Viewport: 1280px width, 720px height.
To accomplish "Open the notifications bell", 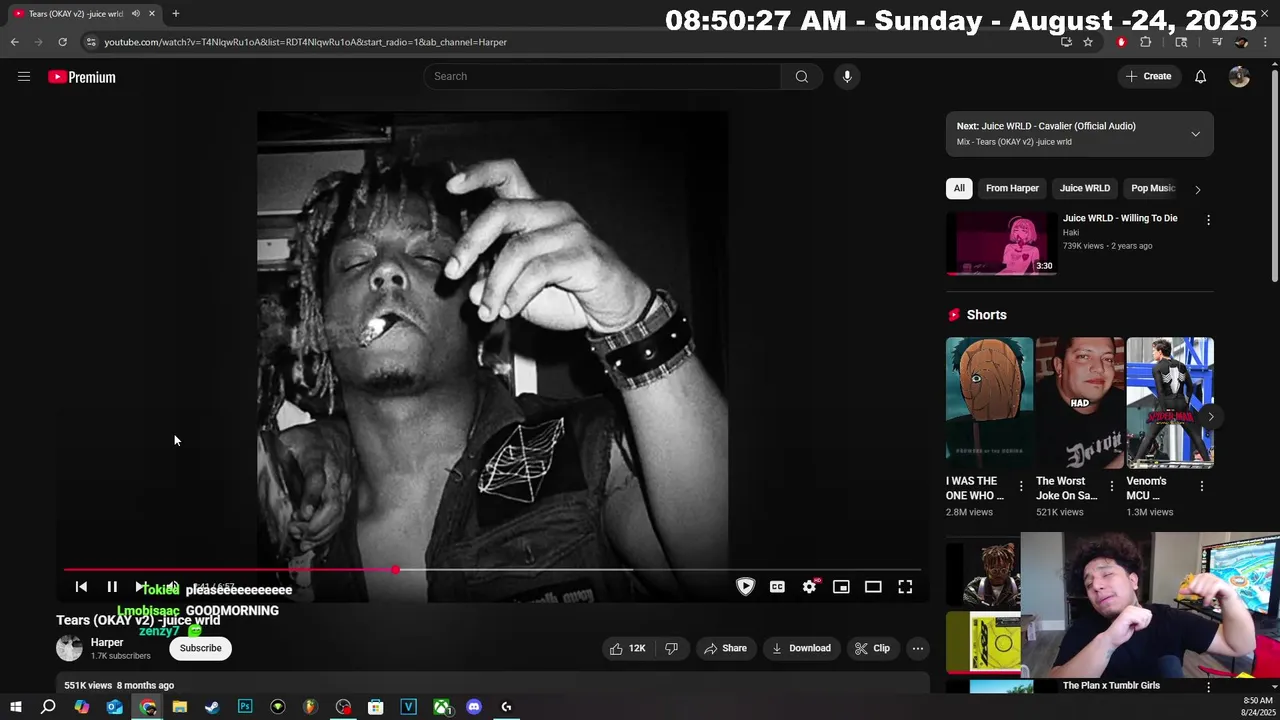I will pos(1200,77).
